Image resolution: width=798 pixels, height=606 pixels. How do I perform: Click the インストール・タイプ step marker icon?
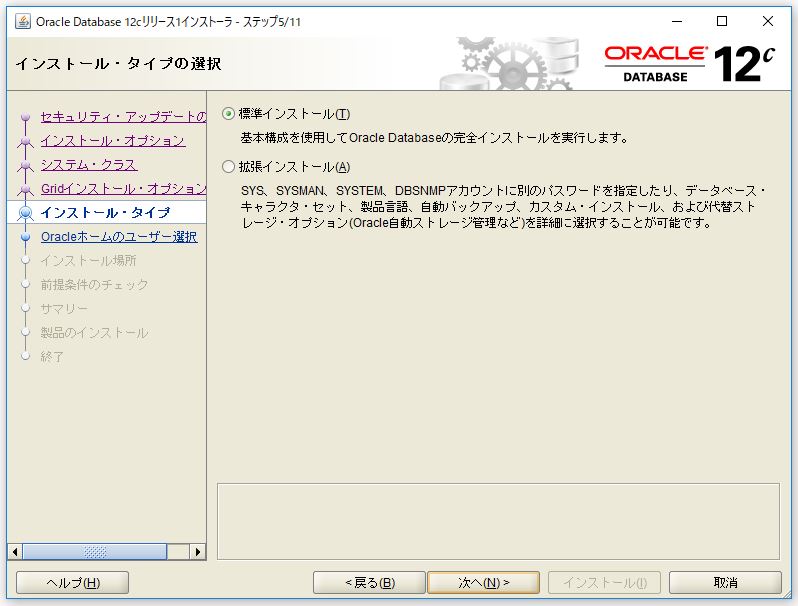click(x=25, y=213)
